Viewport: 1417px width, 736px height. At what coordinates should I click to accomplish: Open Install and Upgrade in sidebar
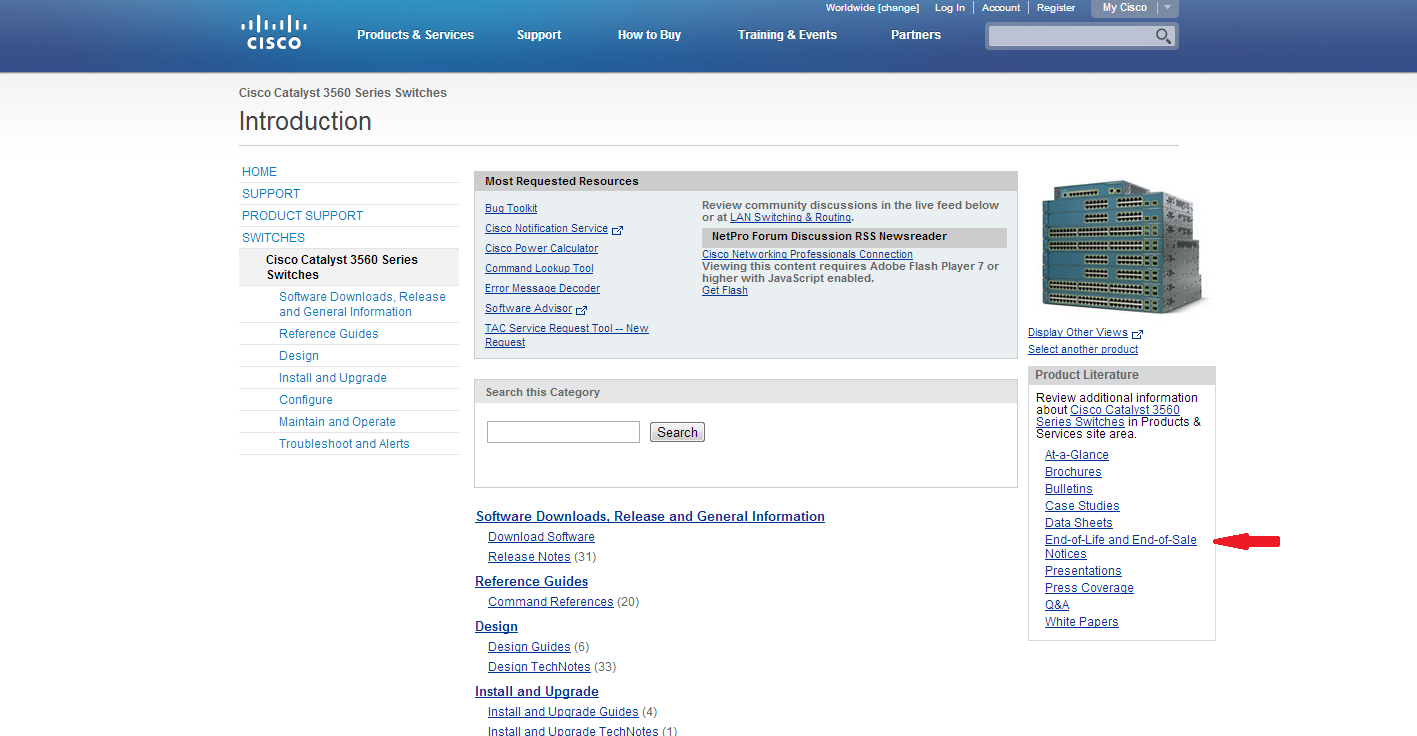coord(333,378)
